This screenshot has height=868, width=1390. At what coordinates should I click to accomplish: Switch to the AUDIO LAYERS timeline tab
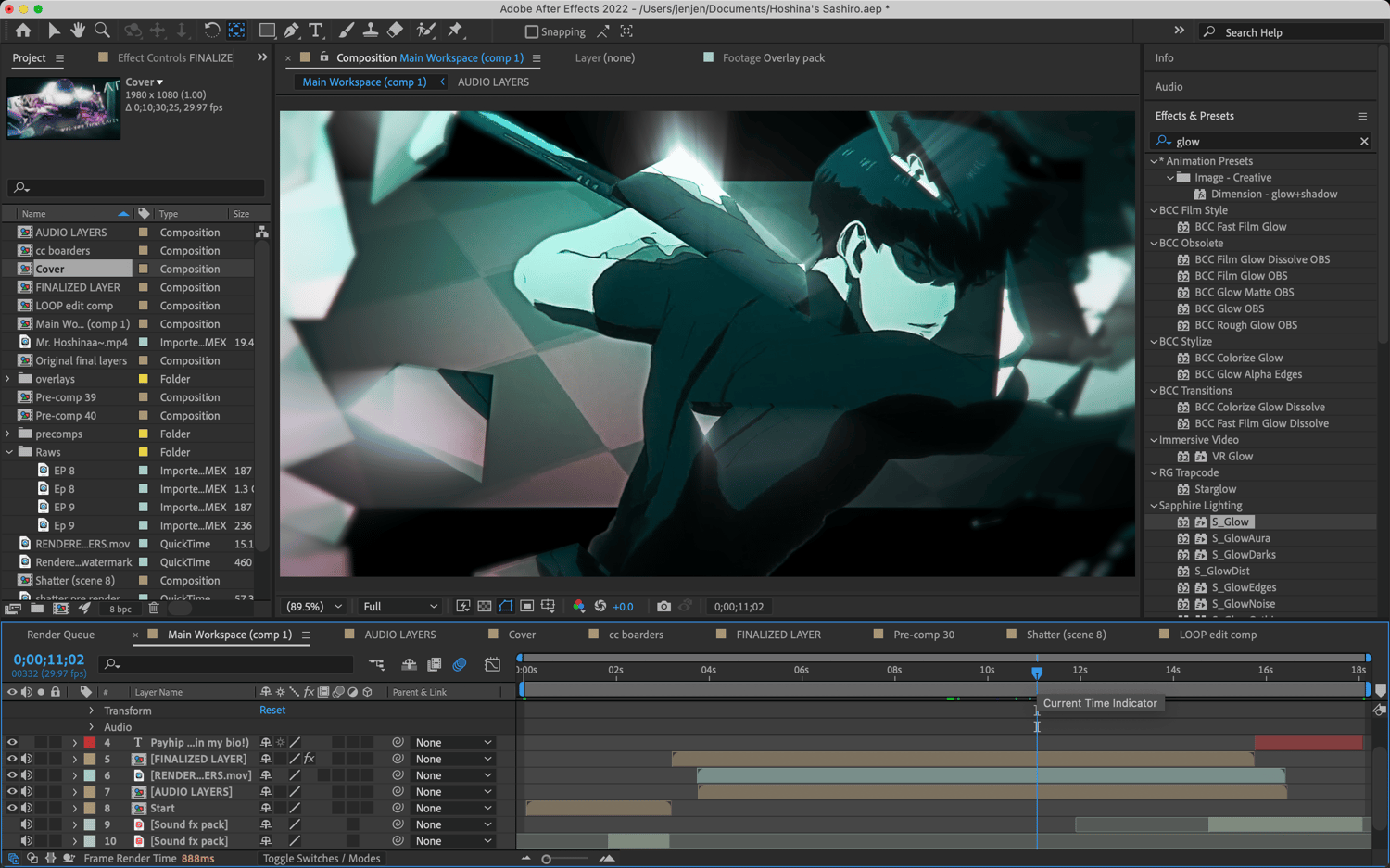(x=399, y=635)
